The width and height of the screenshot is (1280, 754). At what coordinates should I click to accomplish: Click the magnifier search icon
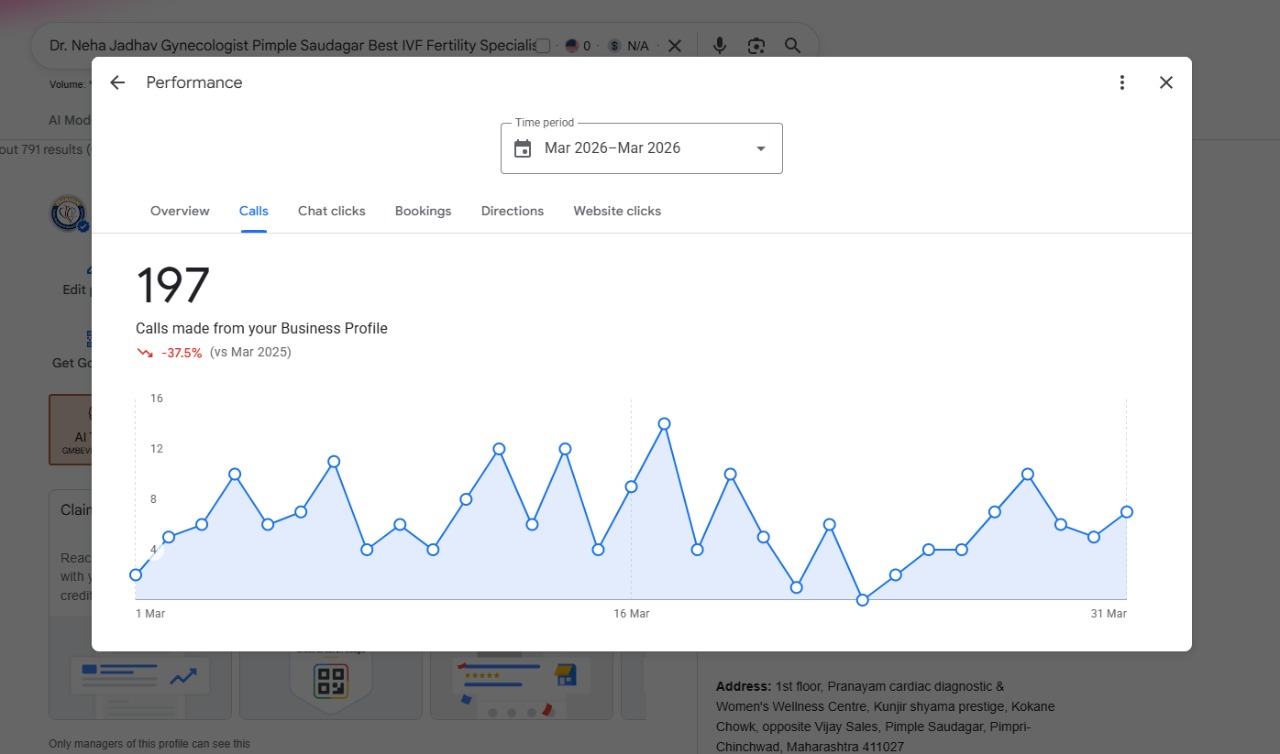[x=793, y=46]
